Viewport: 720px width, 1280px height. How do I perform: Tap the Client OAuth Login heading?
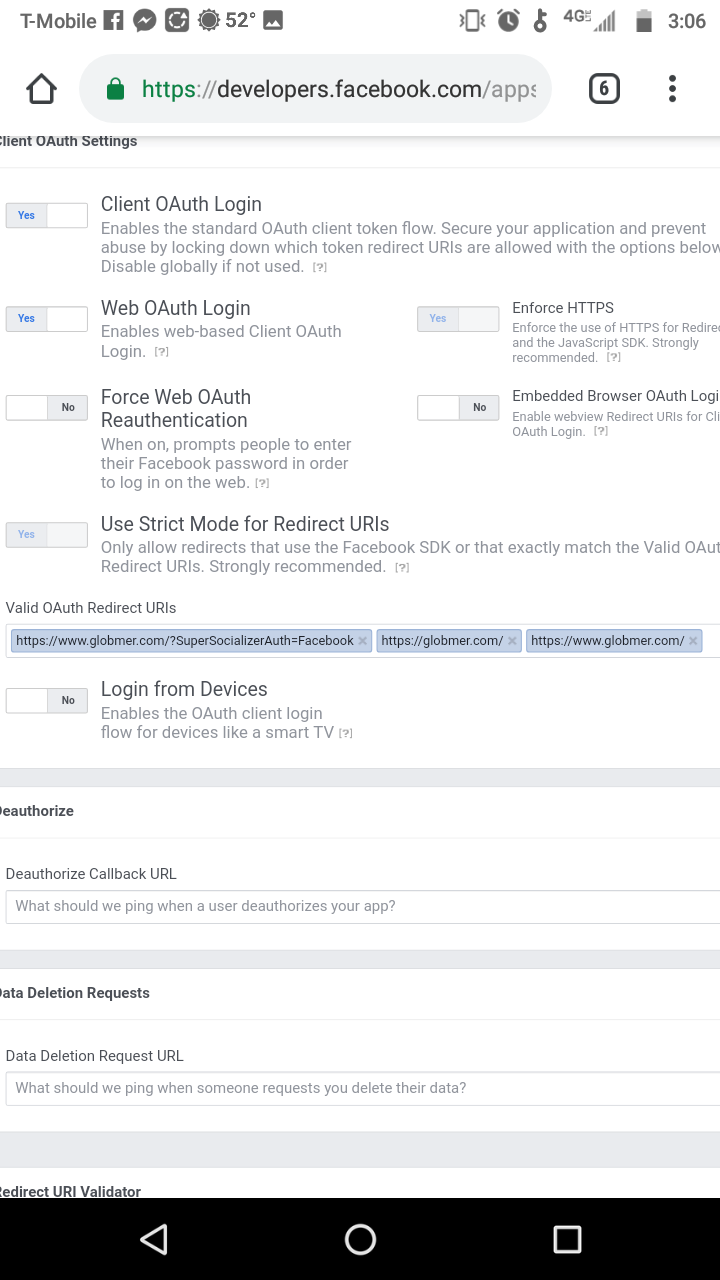(181, 204)
